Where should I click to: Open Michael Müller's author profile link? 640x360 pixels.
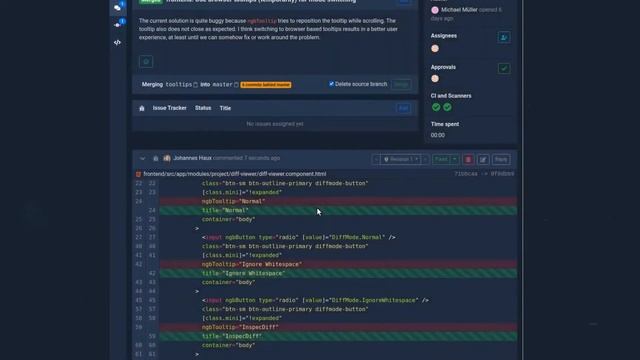(x=459, y=9)
